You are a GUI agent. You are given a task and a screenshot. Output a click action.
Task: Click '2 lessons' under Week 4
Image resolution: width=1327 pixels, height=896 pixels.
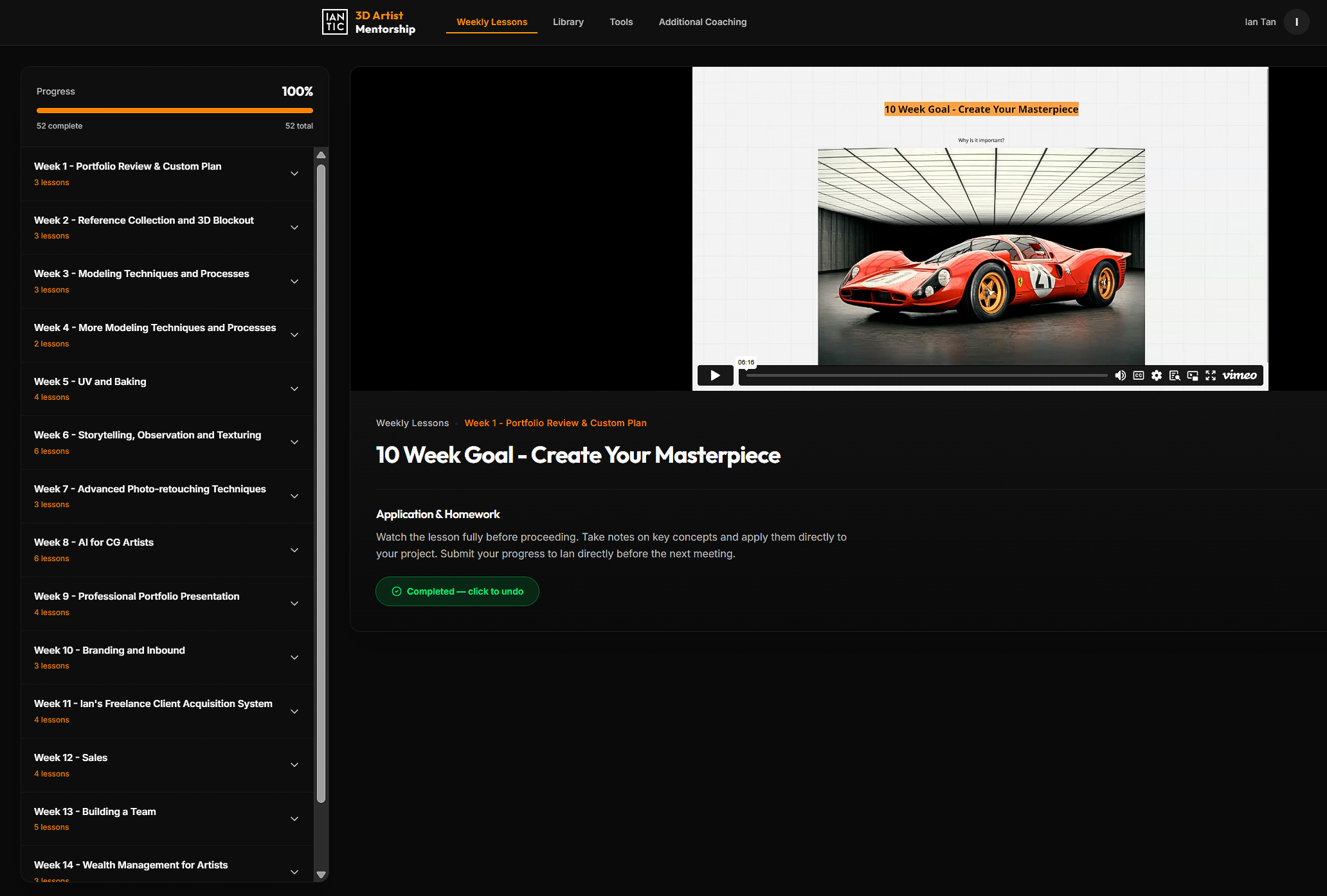(51, 344)
